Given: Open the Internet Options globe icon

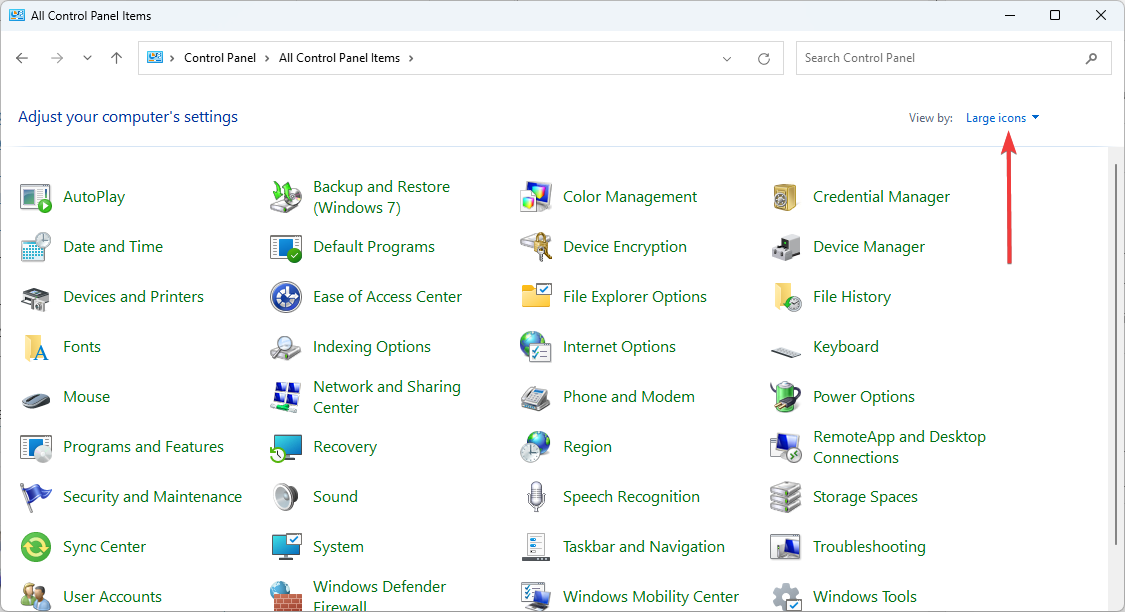Looking at the screenshot, I should click(x=535, y=347).
